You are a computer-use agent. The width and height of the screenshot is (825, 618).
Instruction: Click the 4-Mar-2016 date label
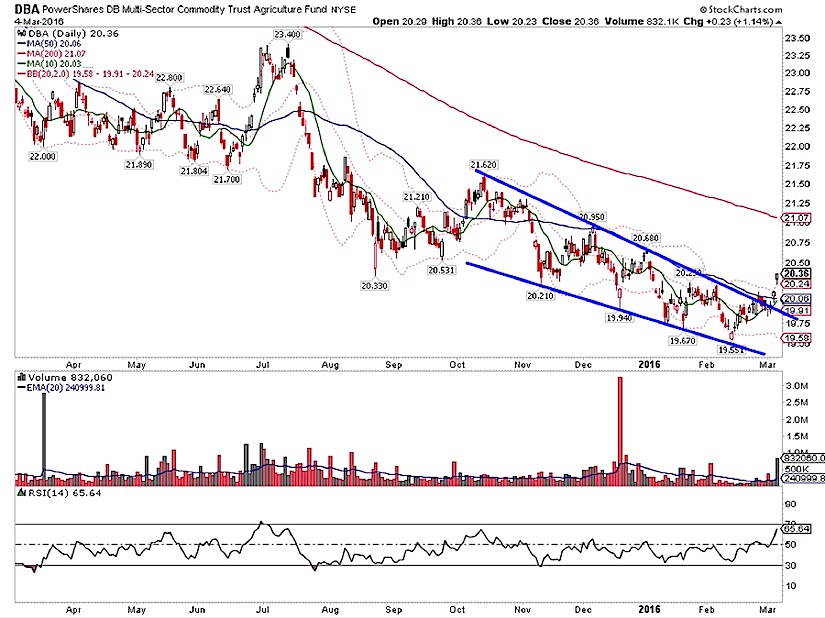click(39, 22)
